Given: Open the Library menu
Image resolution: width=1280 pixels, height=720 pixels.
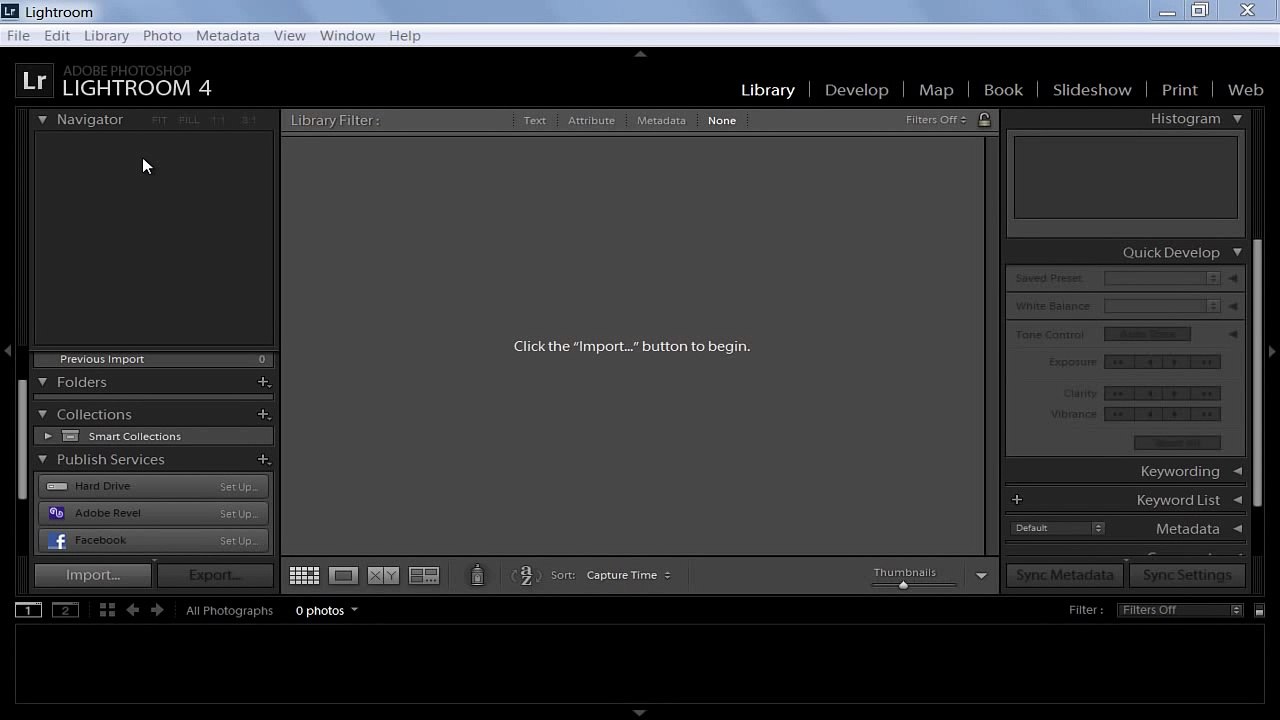Looking at the screenshot, I should (x=106, y=35).
